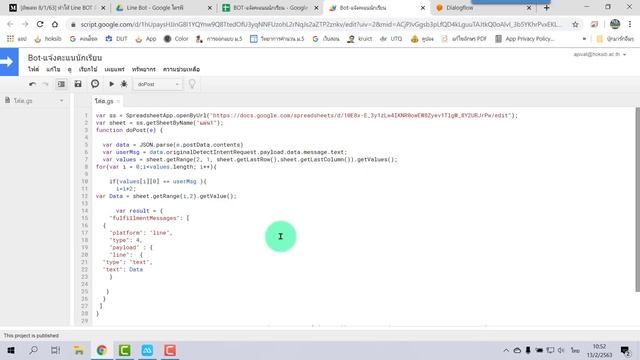640x360 pixels.
Task: Open File Explorer from the taskbar
Action: (79, 350)
